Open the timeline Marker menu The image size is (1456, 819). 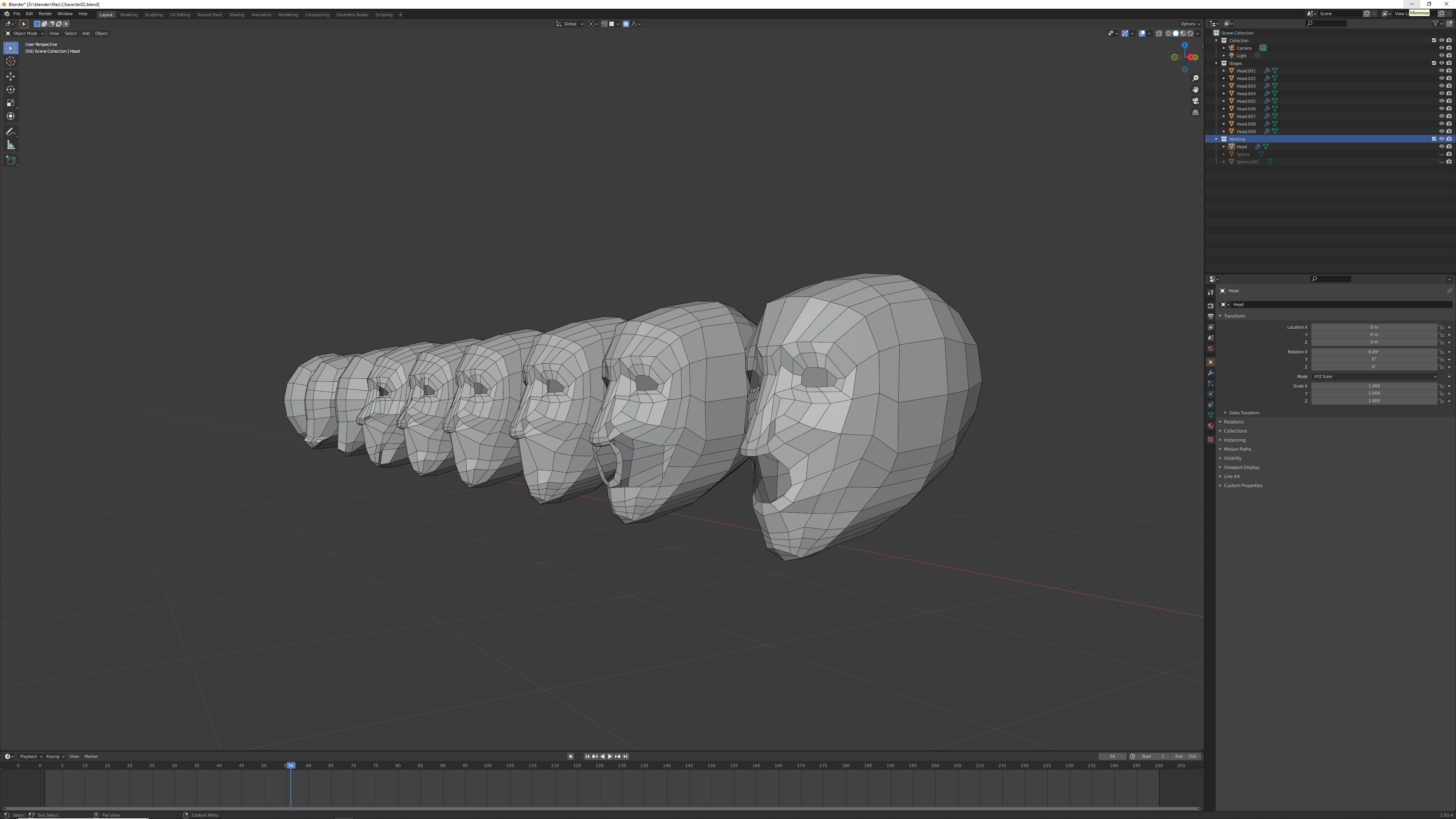click(x=91, y=756)
